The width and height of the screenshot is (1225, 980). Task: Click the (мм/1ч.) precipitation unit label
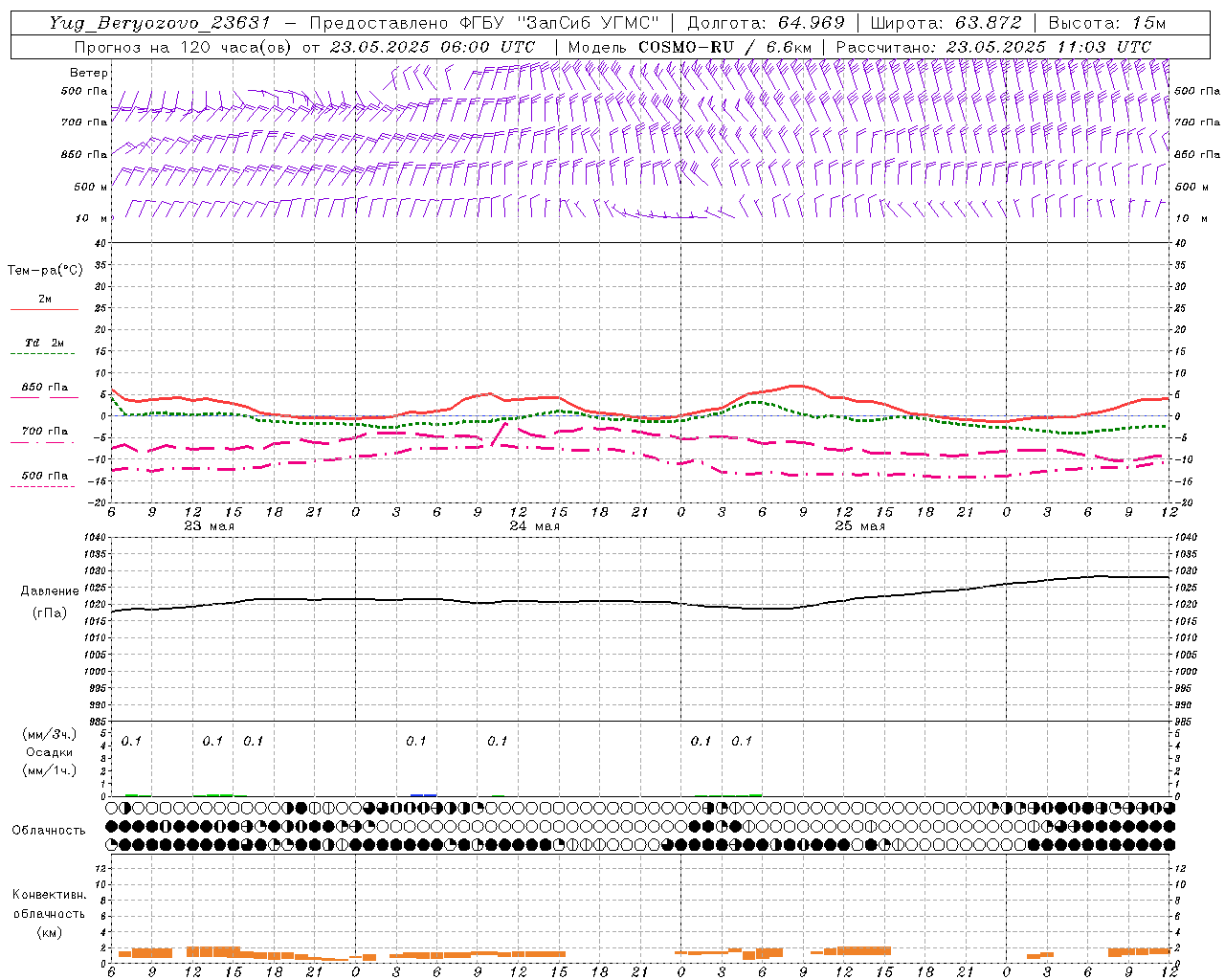(50, 770)
